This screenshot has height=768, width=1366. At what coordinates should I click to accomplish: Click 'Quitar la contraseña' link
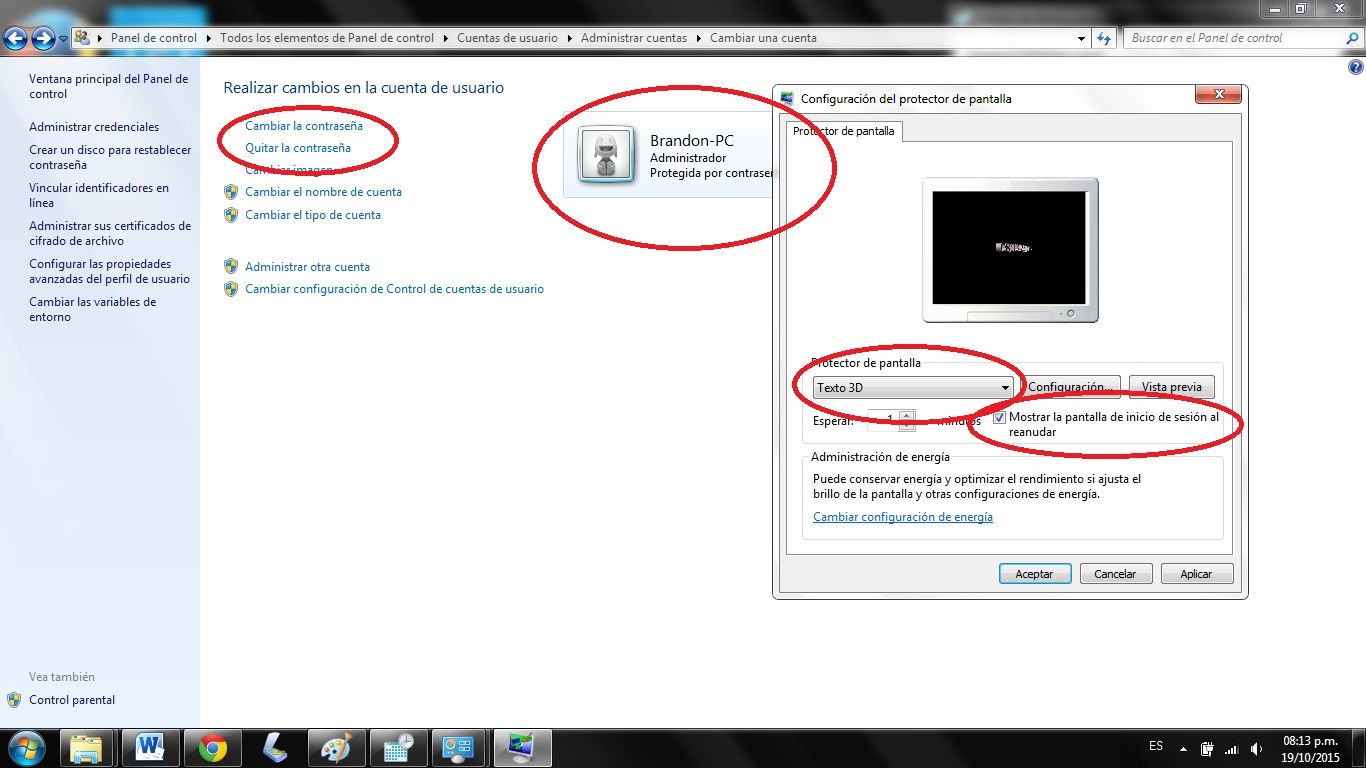click(x=298, y=148)
